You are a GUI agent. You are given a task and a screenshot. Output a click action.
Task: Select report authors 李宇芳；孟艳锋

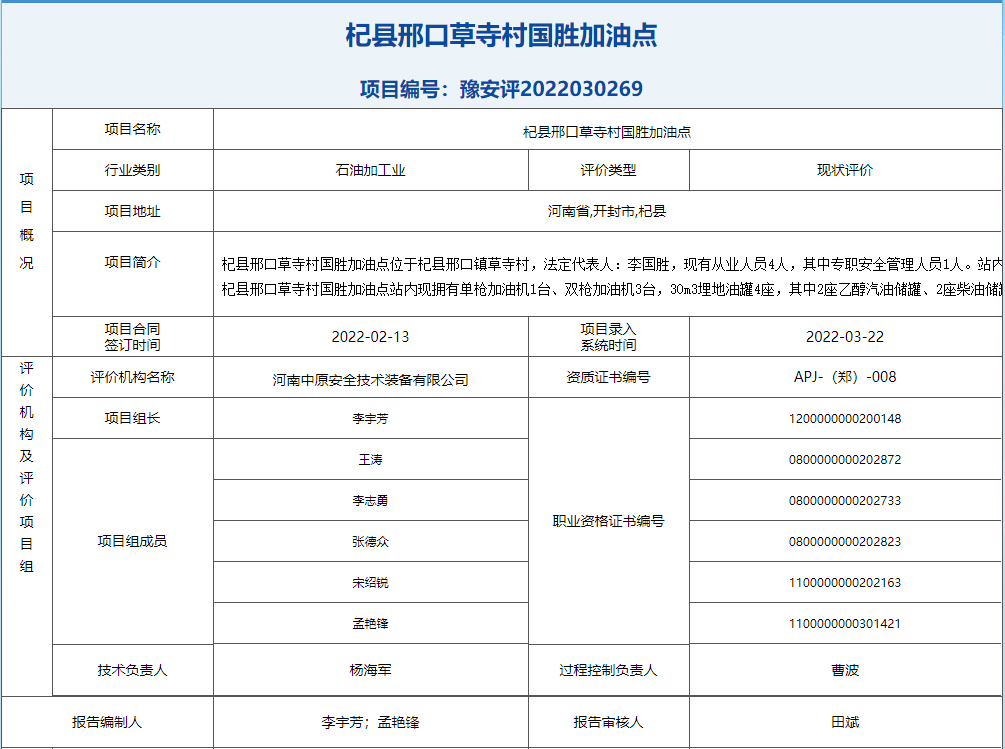pyautogui.click(x=370, y=723)
